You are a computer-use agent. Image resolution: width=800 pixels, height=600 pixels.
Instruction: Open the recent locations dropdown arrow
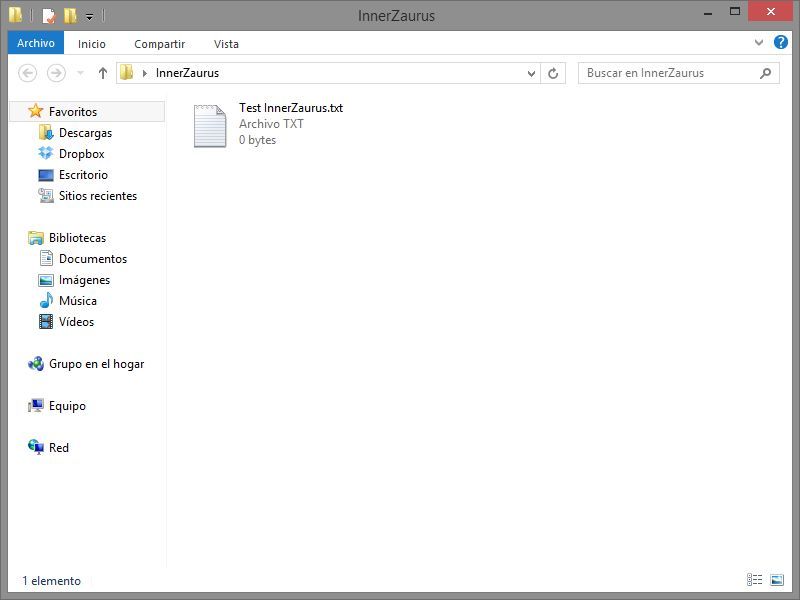80,73
